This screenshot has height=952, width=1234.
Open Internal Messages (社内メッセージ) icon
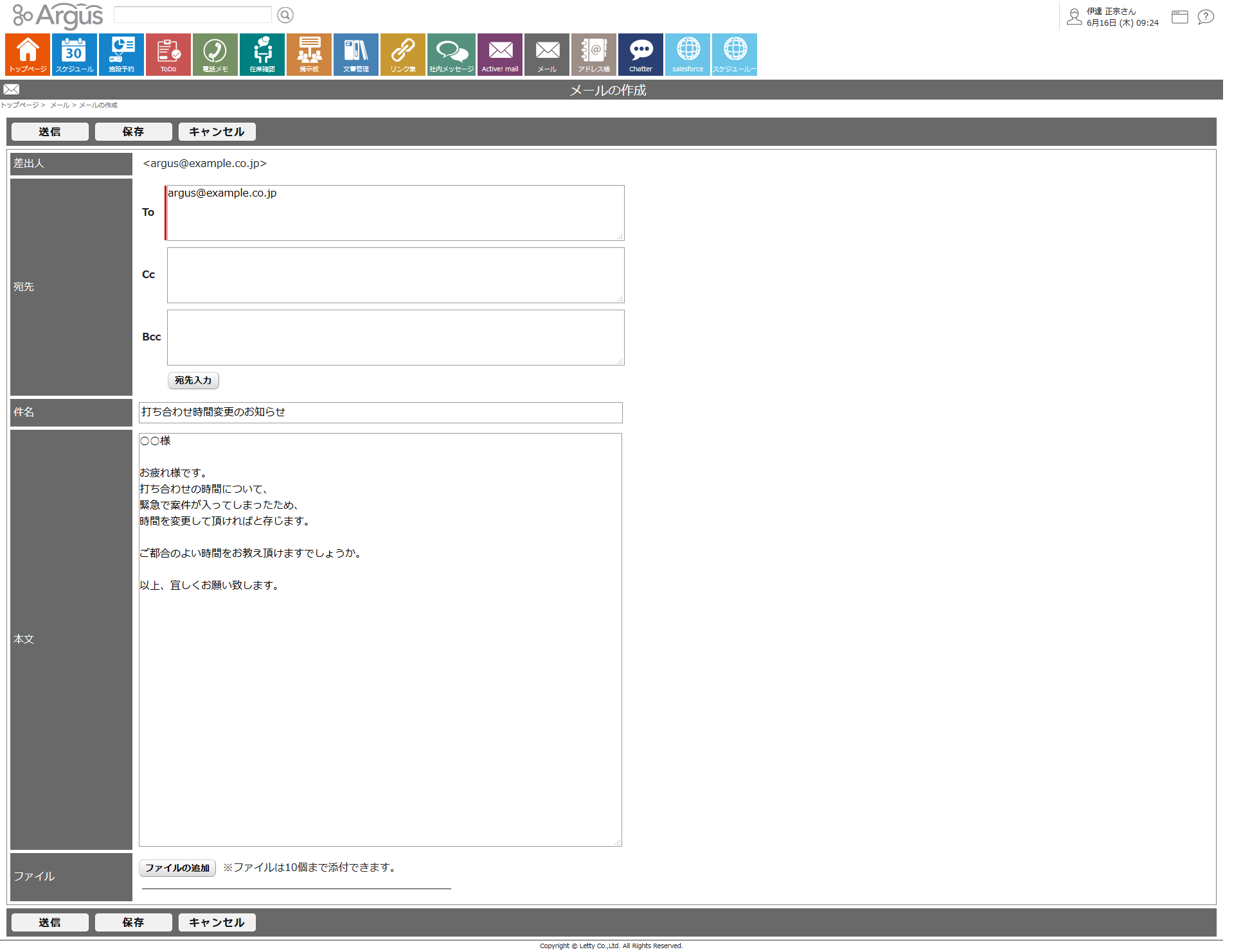(x=451, y=55)
